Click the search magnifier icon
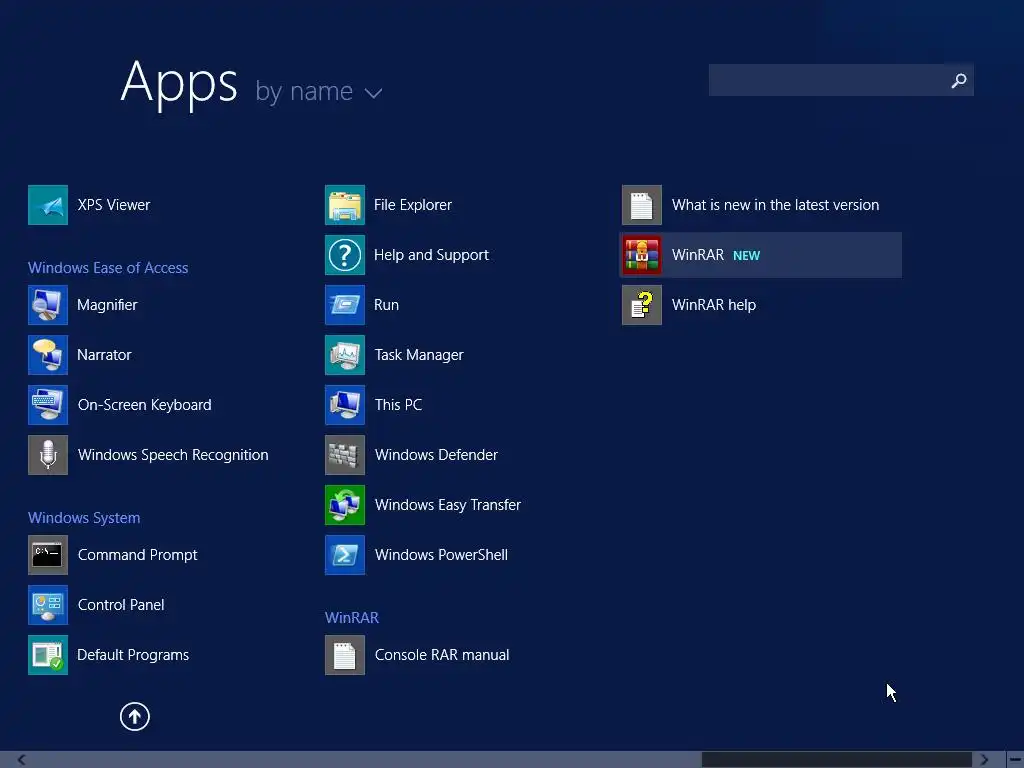Image resolution: width=1024 pixels, height=768 pixels. click(x=959, y=80)
